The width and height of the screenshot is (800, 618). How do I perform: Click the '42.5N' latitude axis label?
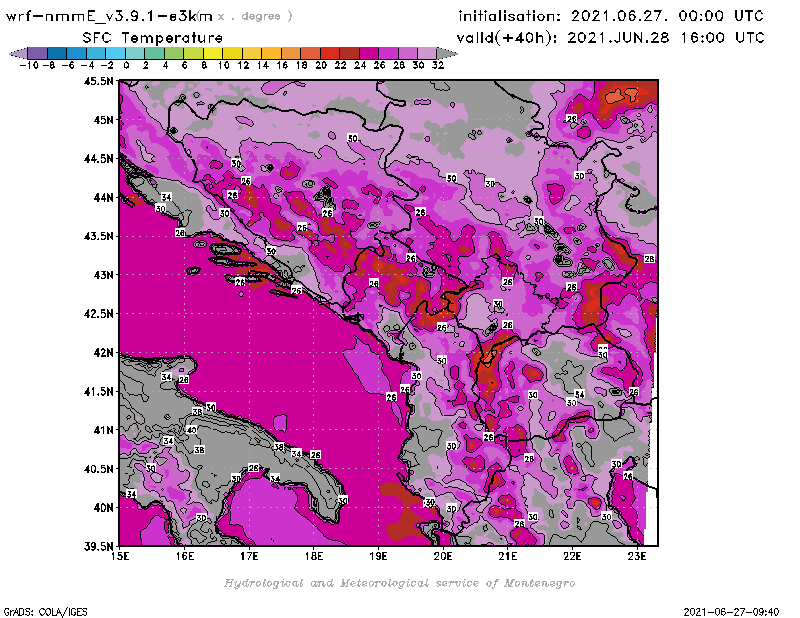(x=98, y=314)
